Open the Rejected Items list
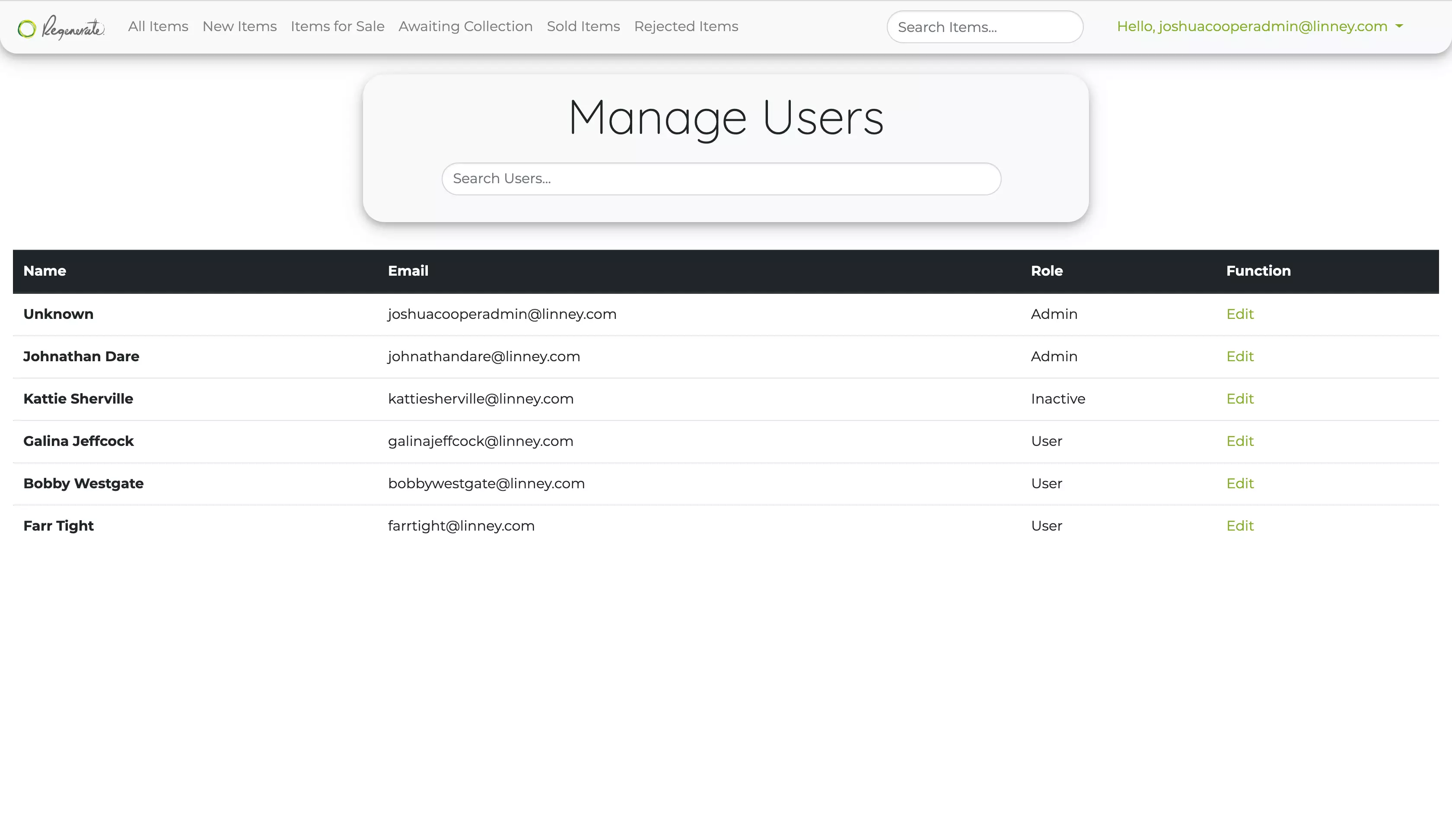The width and height of the screenshot is (1452, 840). coord(686,26)
